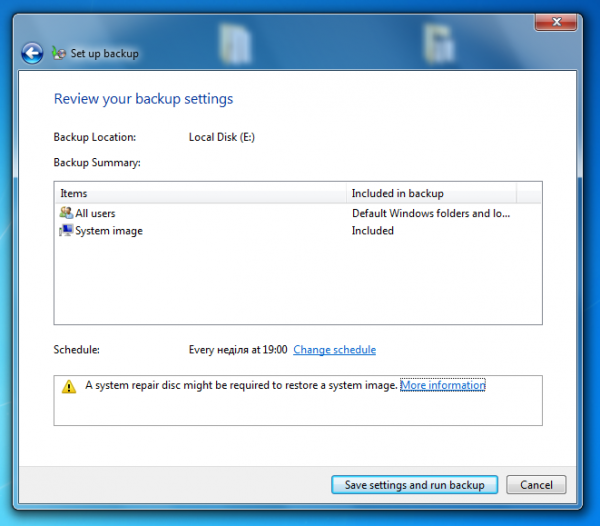Click the system repair disc warning text
The image size is (600, 526).
[x=241, y=385]
